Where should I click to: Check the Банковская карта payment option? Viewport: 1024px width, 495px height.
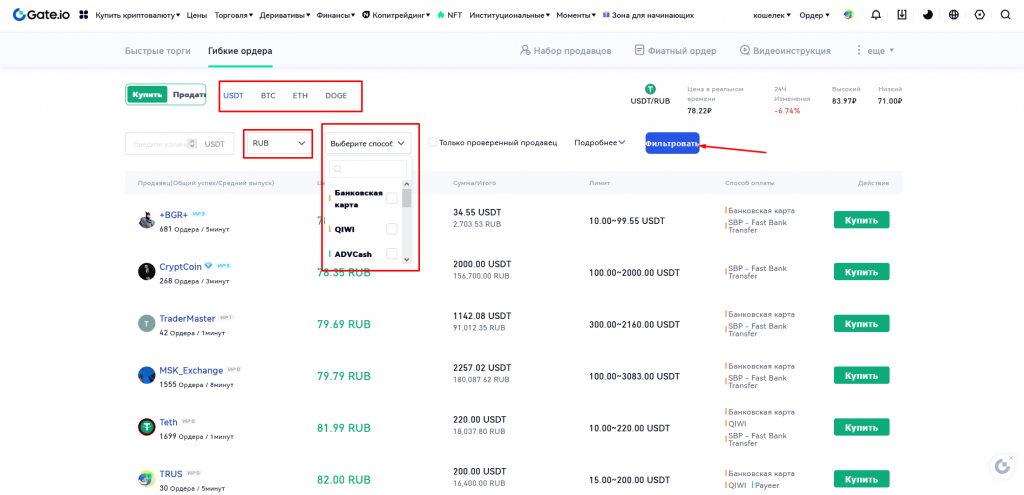(392, 198)
